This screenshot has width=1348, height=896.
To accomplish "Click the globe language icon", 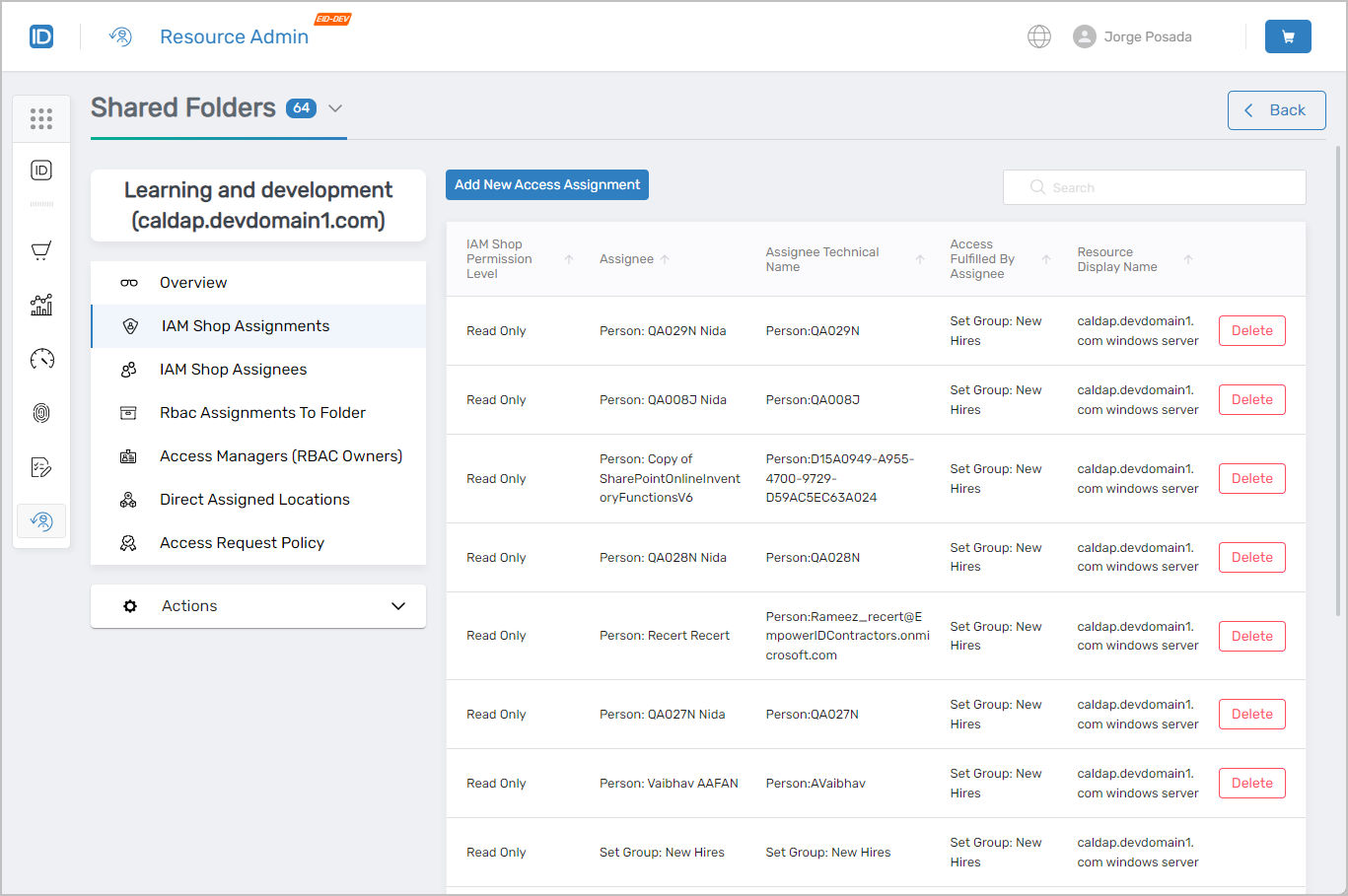I will tap(1038, 36).
